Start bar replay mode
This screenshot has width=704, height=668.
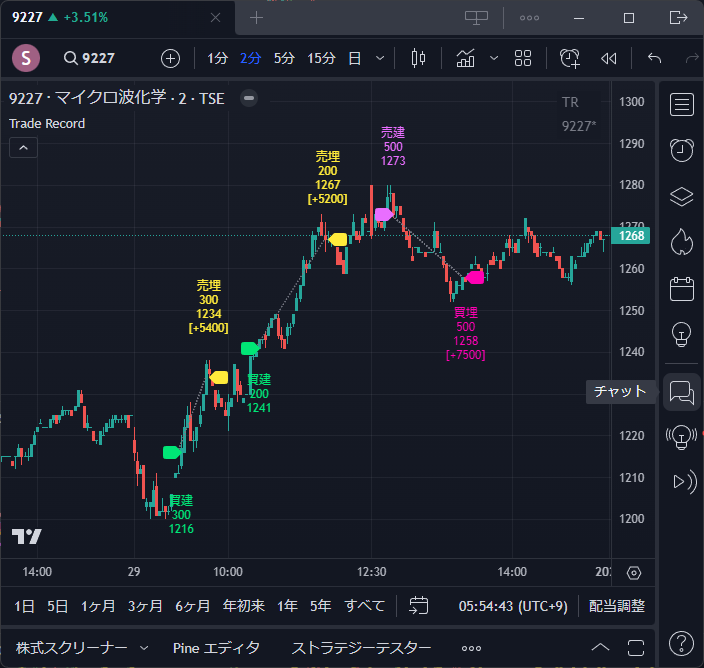[x=609, y=58]
